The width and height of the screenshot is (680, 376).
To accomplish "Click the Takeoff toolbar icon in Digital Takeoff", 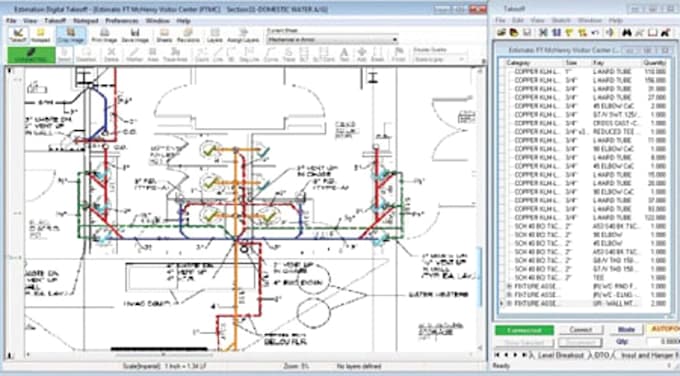I will click(18, 35).
